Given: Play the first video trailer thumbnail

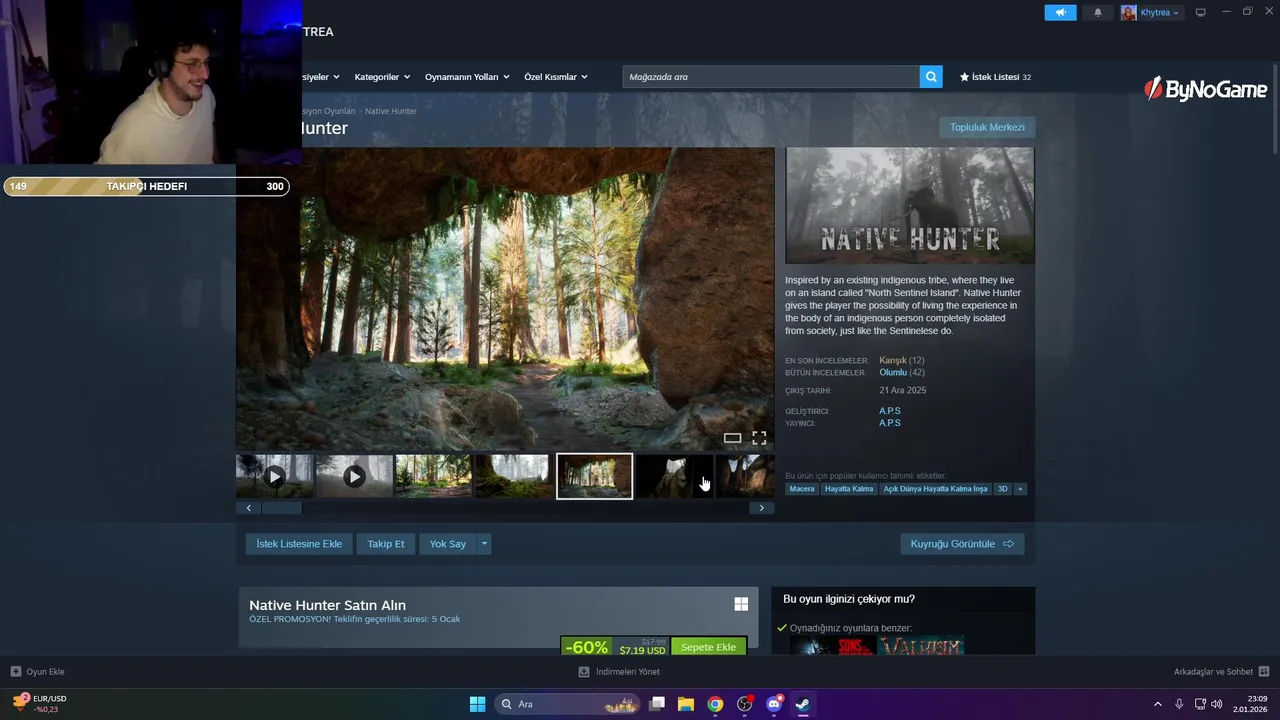Looking at the screenshot, I should pos(275,477).
